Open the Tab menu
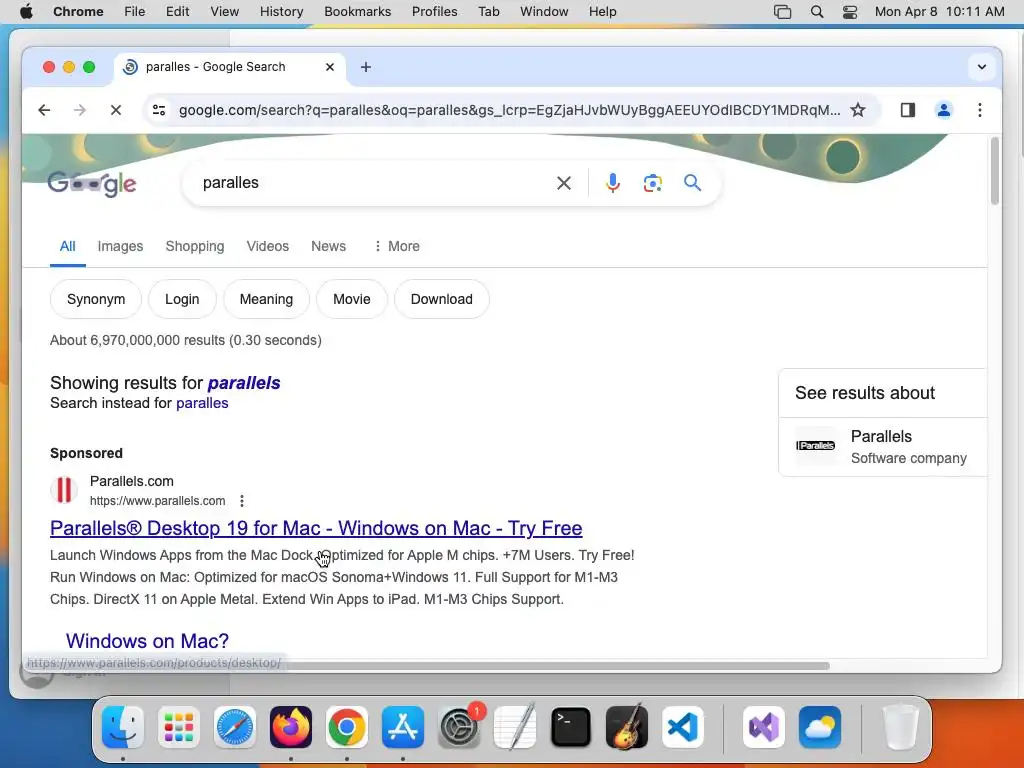 (x=488, y=11)
